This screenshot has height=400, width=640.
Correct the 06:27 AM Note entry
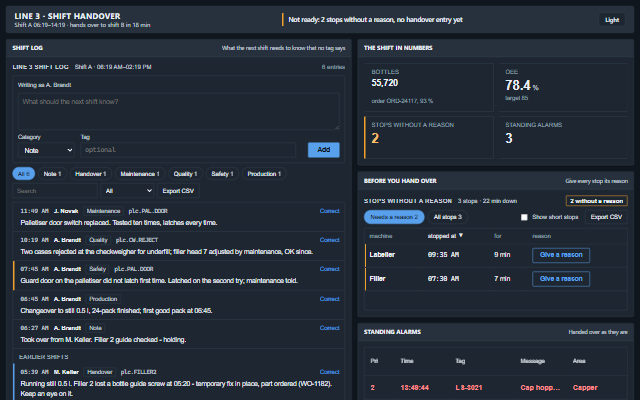[329, 328]
